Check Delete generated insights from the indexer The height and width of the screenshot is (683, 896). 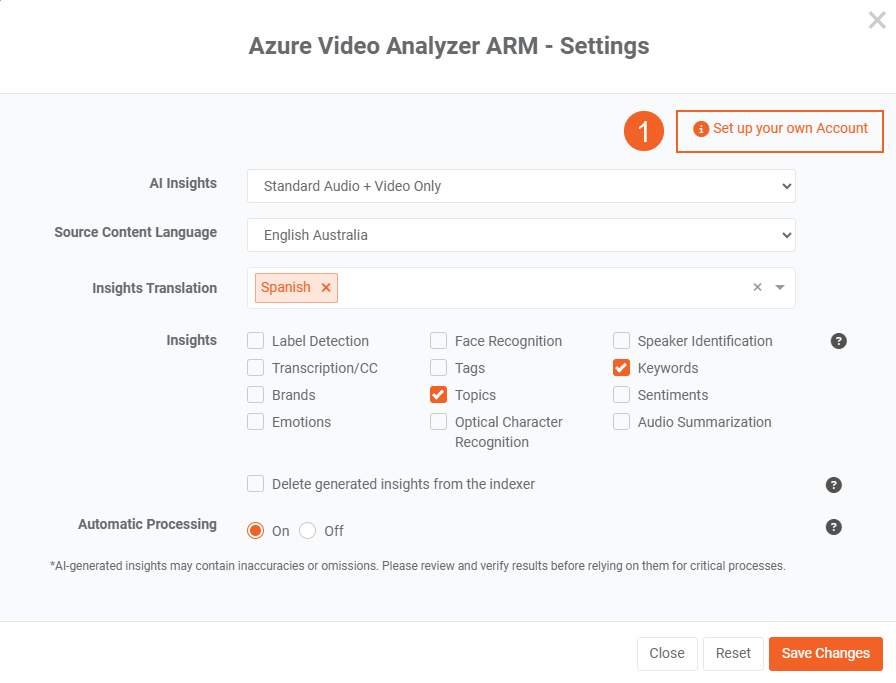coord(256,484)
